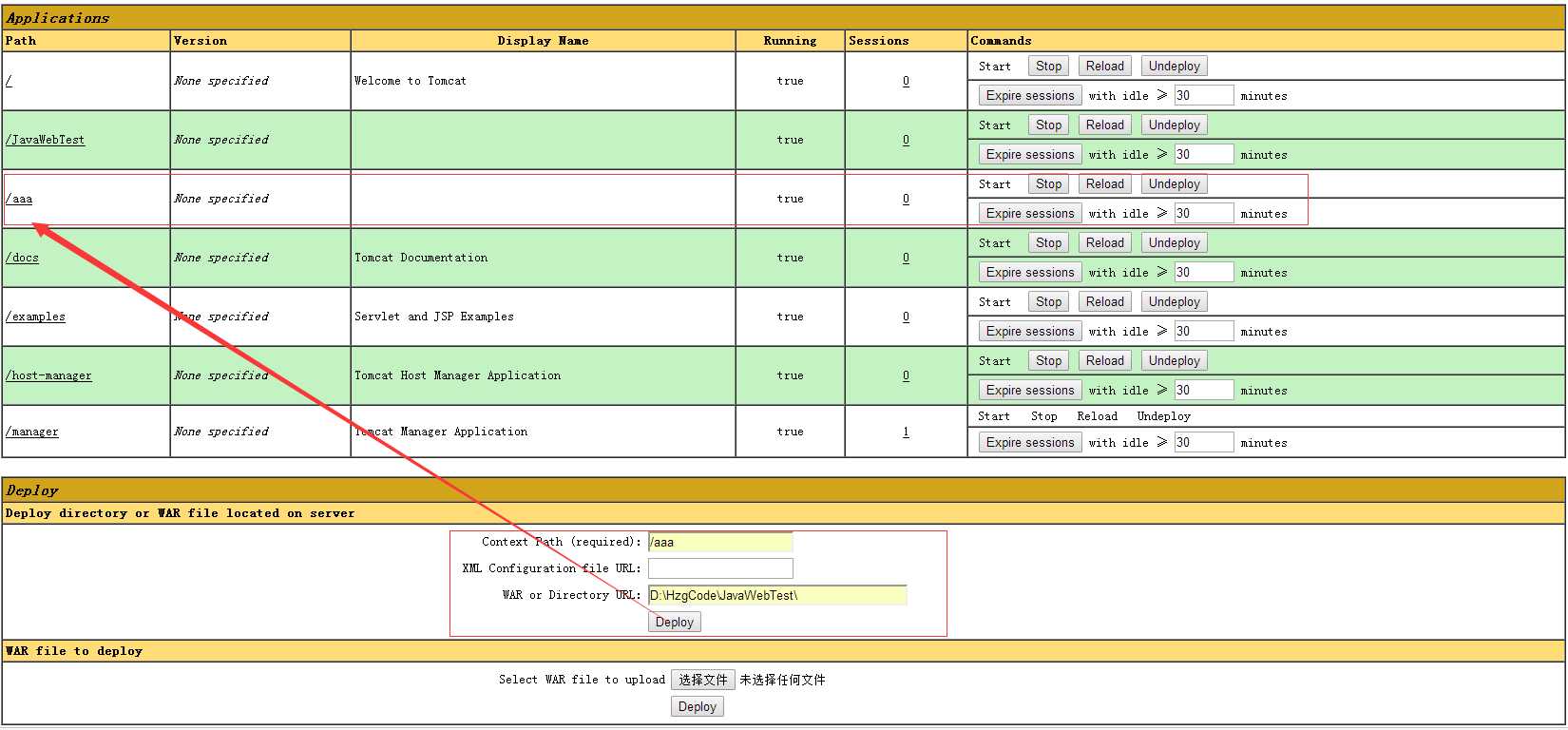
Task: Edit idle minutes field in Welcome to Tomcat row
Action: click(x=1204, y=95)
